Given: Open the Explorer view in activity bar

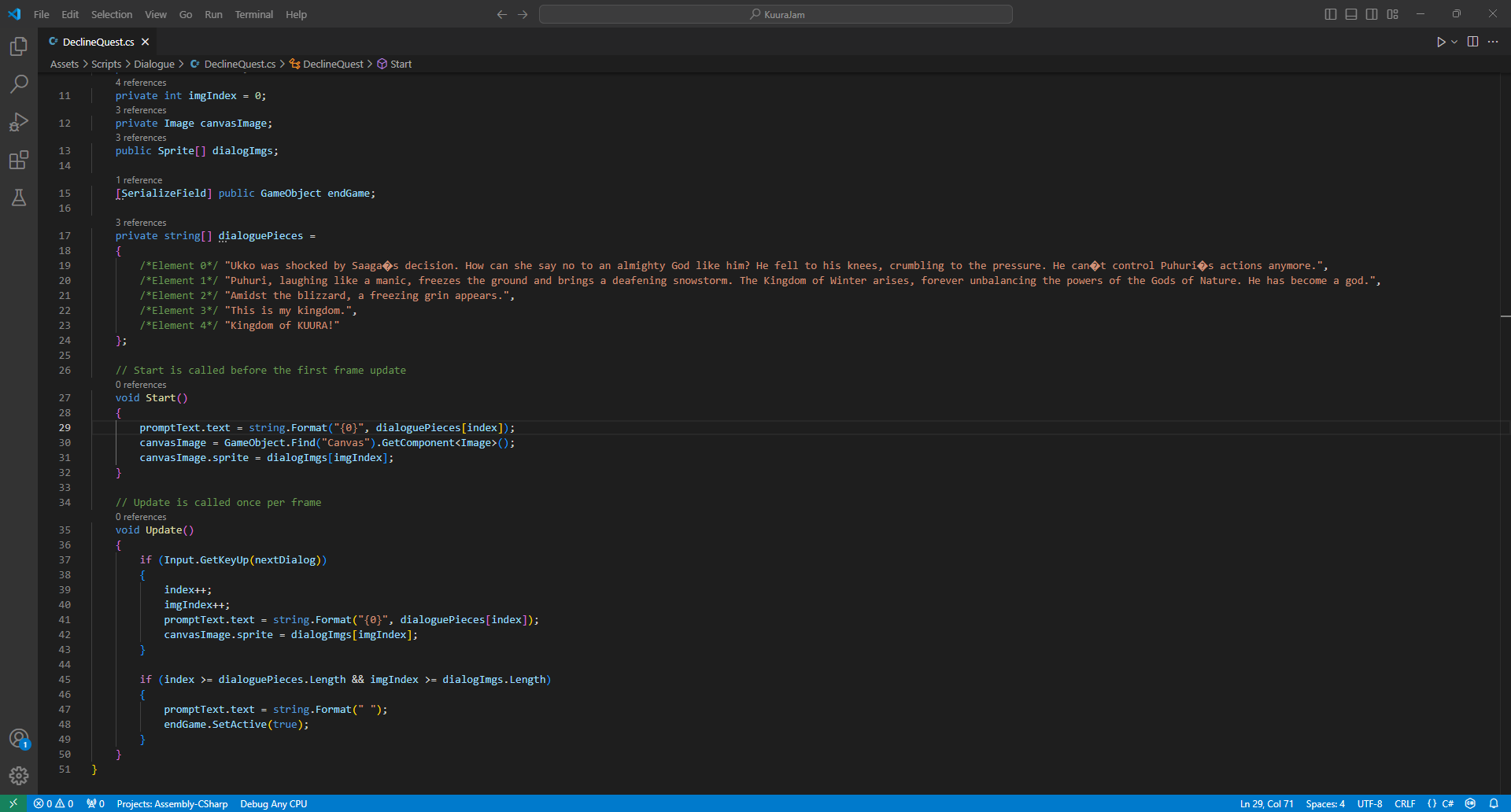Looking at the screenshot, I should [19, 47].
